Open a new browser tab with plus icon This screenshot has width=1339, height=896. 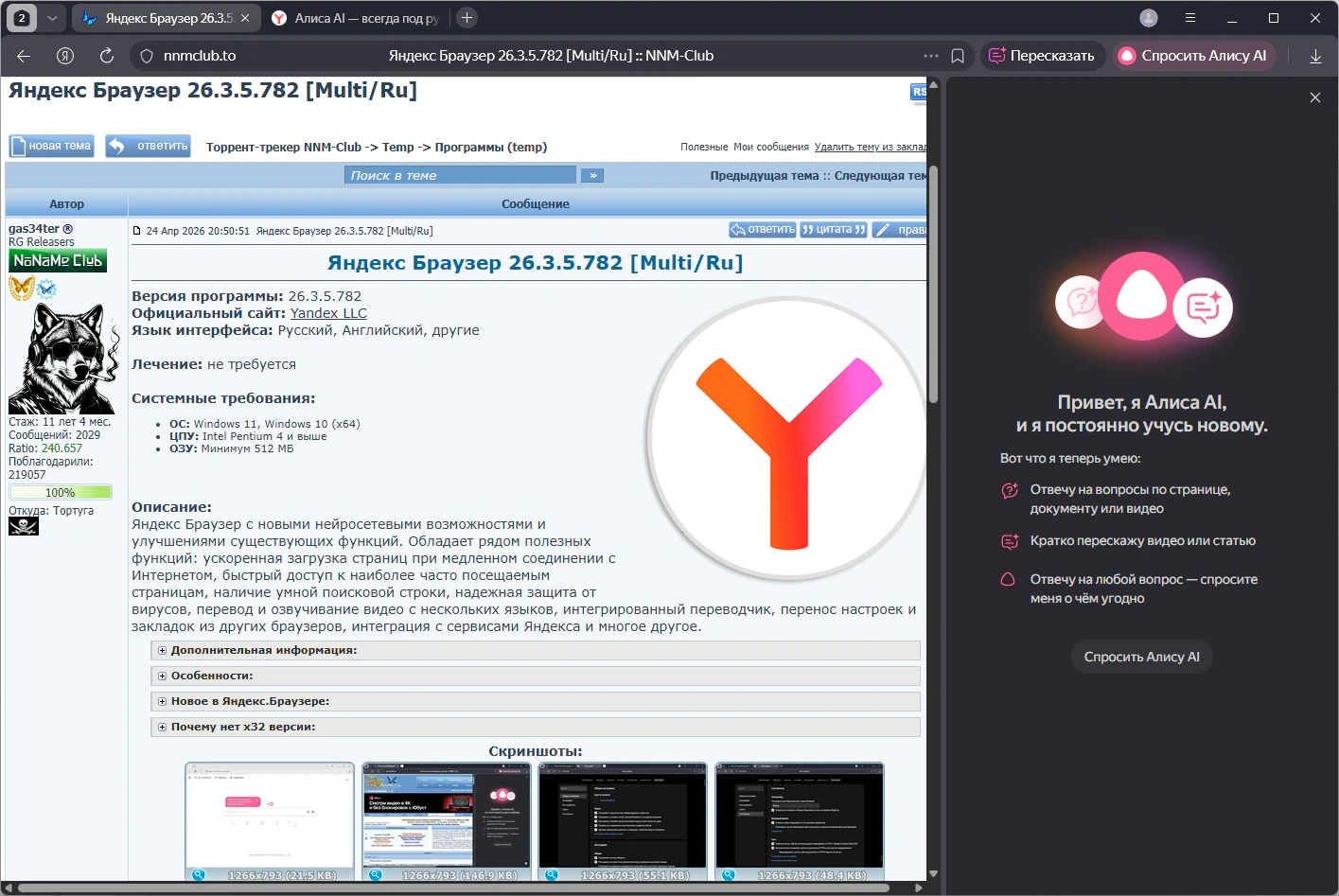(x=467, y=17)
